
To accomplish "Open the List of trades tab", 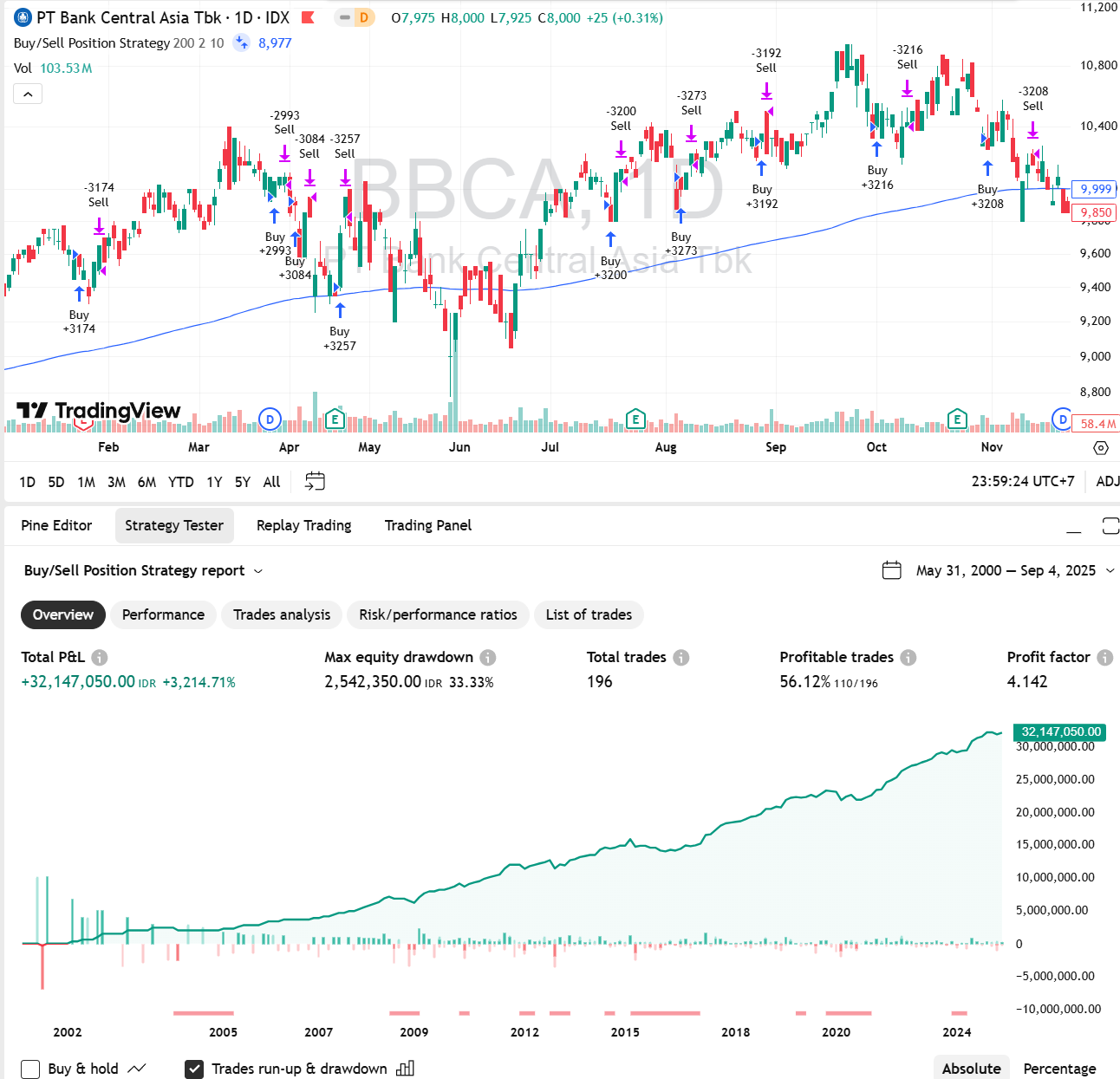I will [x=589, y=615].
